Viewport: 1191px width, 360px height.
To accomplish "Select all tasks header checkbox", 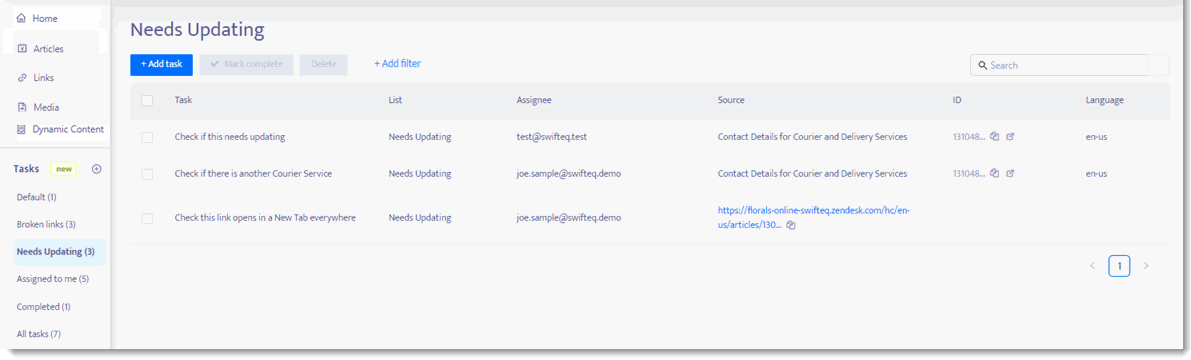I will [147, 100].
